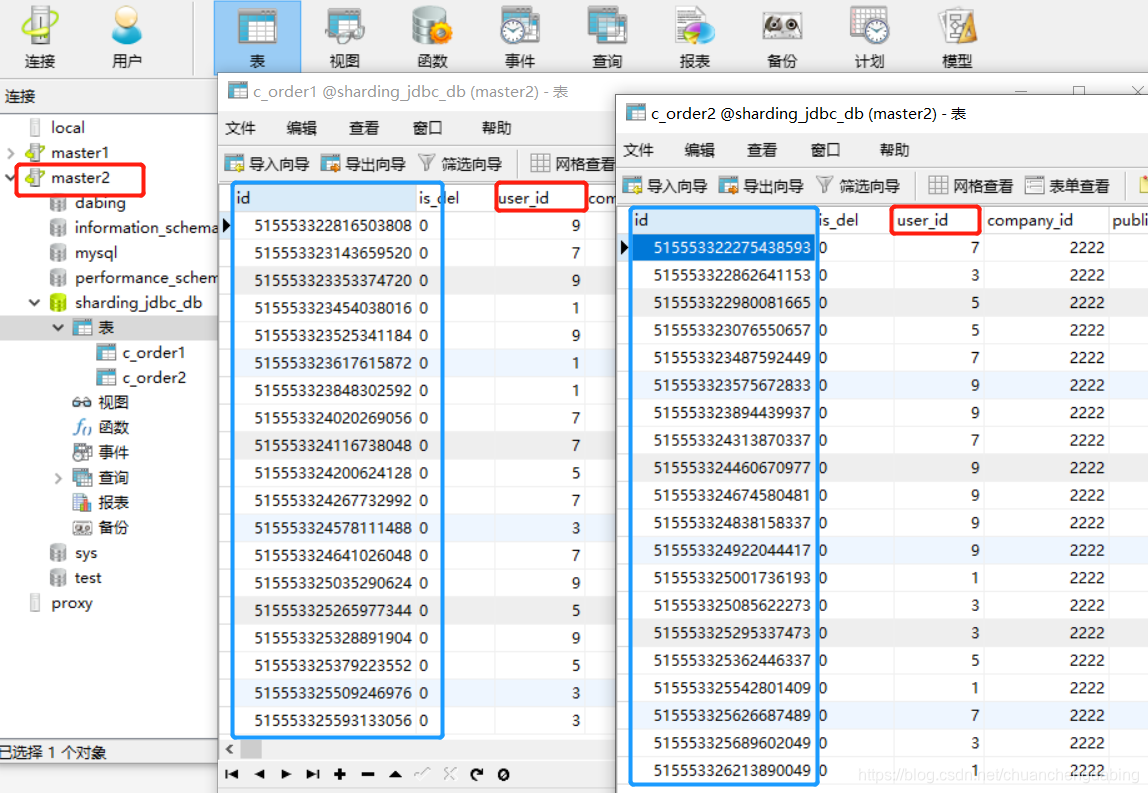Open the 模型 model toolbar button
The height and width of the screenshot is (793, 1148).
point(957,37)
